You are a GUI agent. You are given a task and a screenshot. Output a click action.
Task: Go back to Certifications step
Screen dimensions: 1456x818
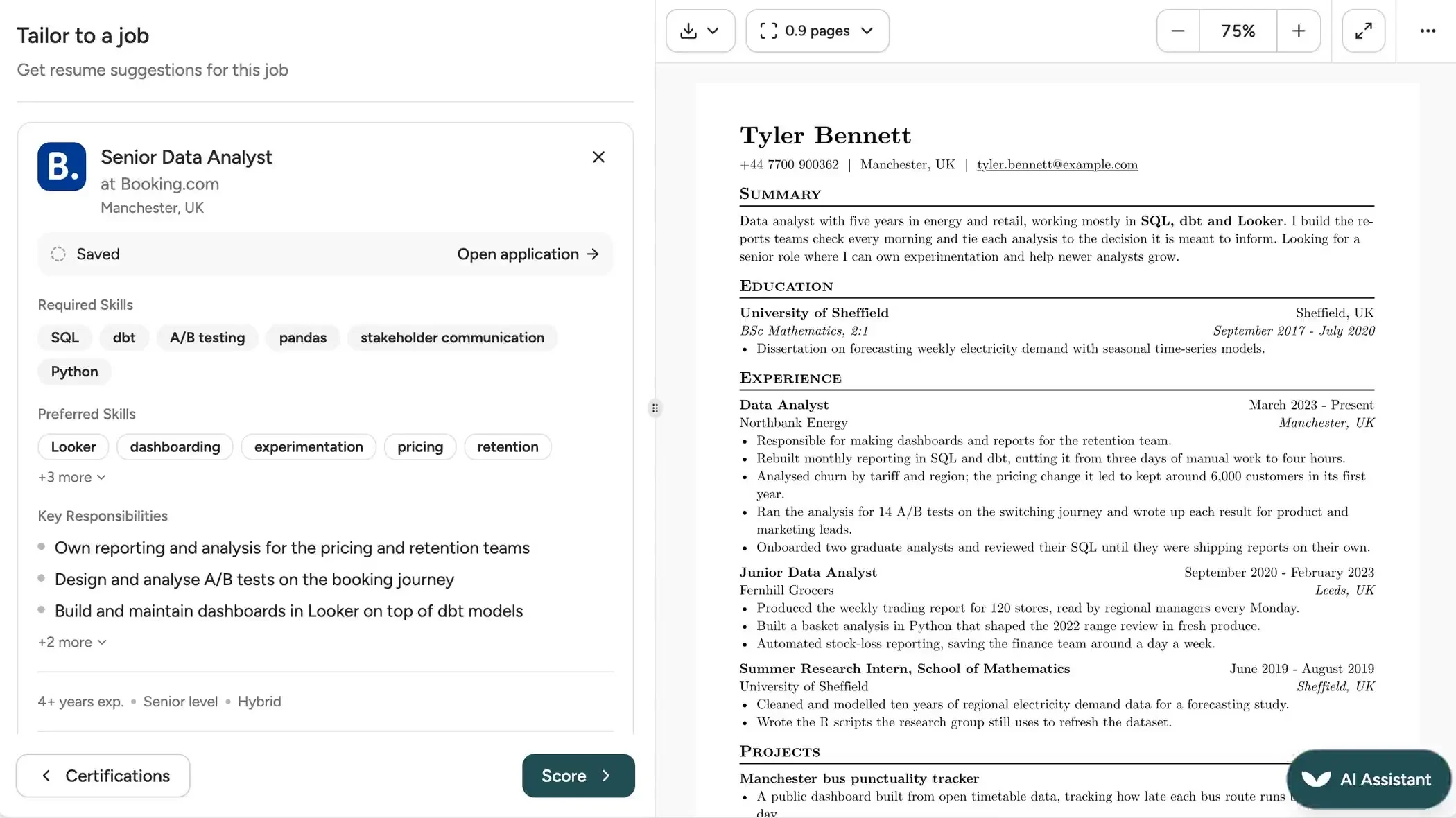(103, 776)
